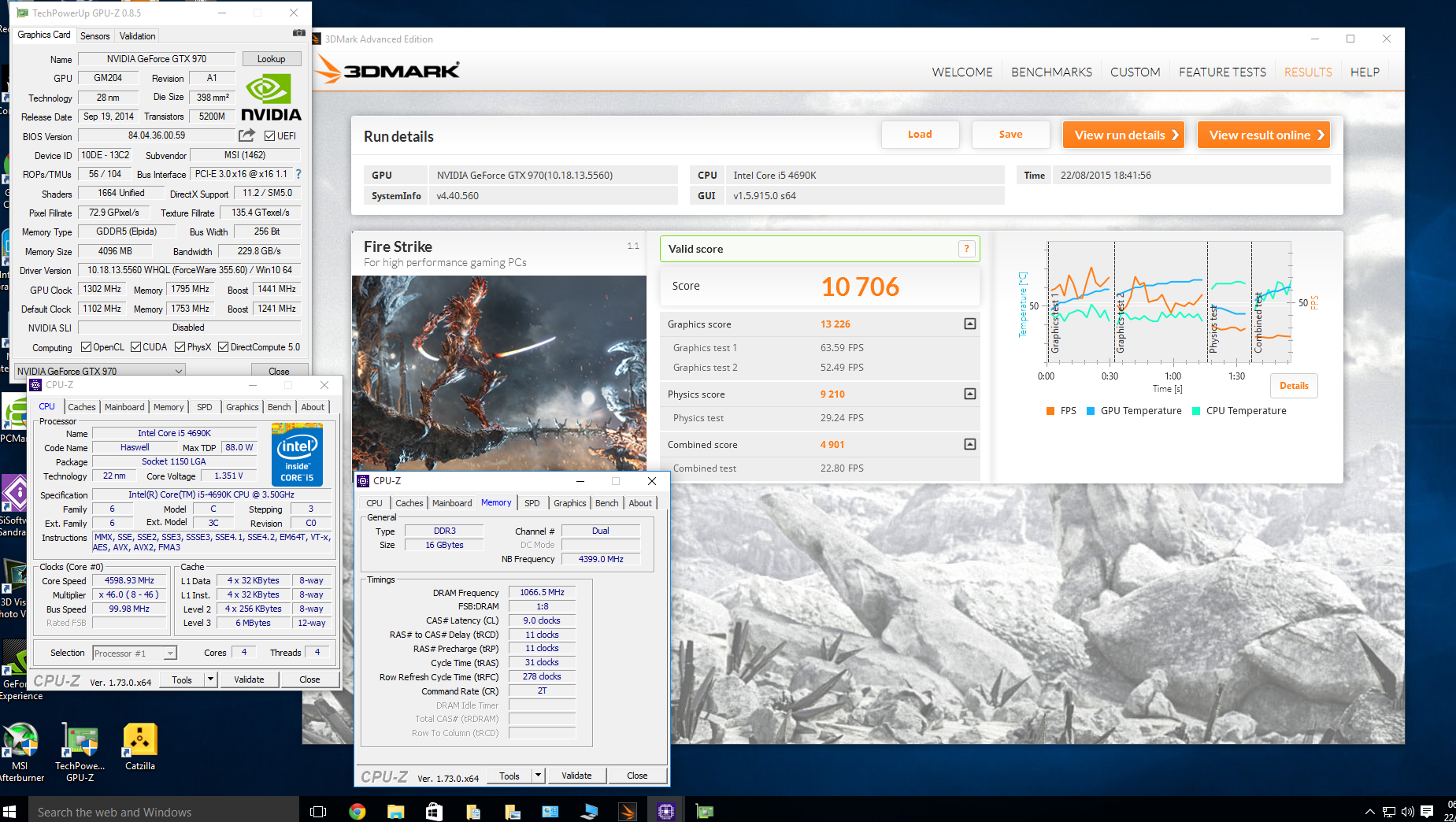The image size is (1456, 822).
Task: Open the HELP section in 3DMark
Action: (1365, 72)
